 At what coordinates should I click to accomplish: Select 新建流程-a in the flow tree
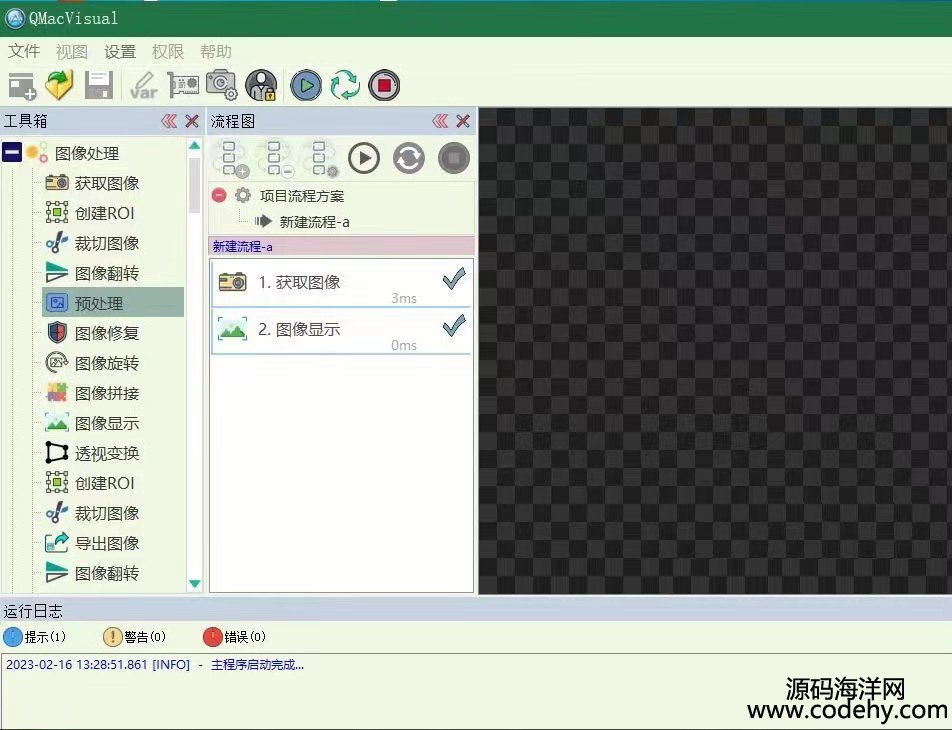pyautogui.click(x=314, y=222)
